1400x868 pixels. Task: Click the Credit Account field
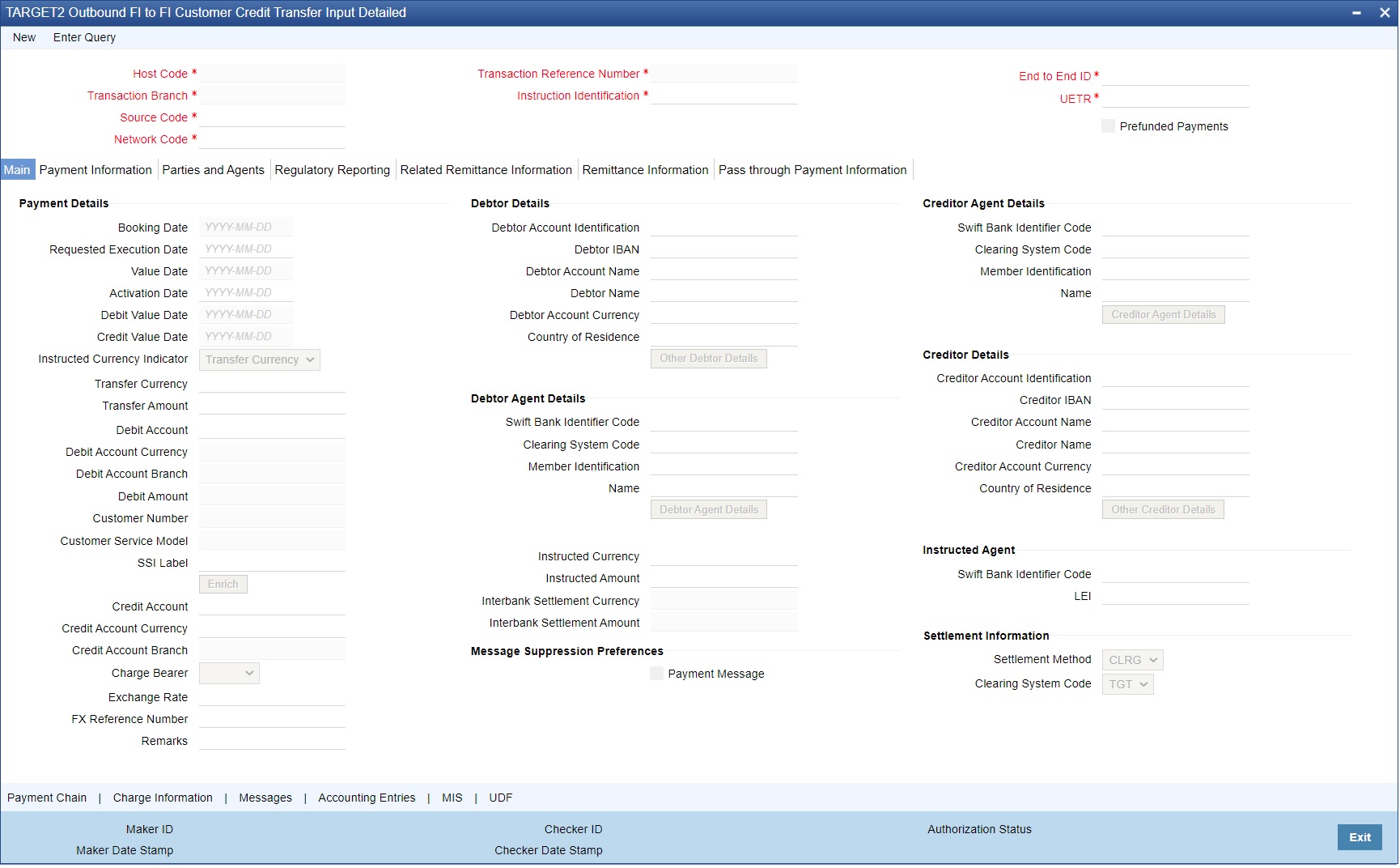(272, 606)
